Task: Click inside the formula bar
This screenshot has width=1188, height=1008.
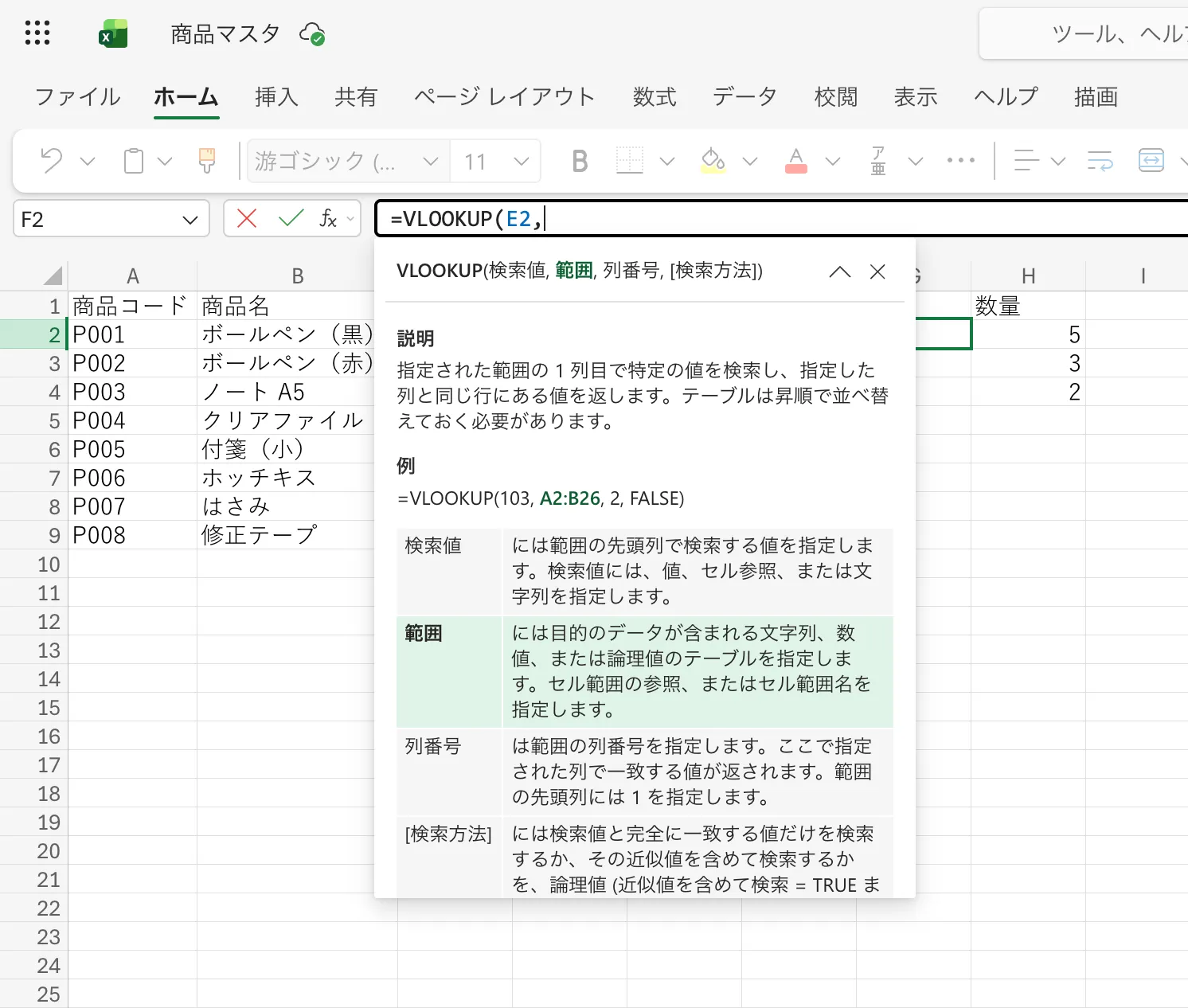Action: [x=782, y=219]
